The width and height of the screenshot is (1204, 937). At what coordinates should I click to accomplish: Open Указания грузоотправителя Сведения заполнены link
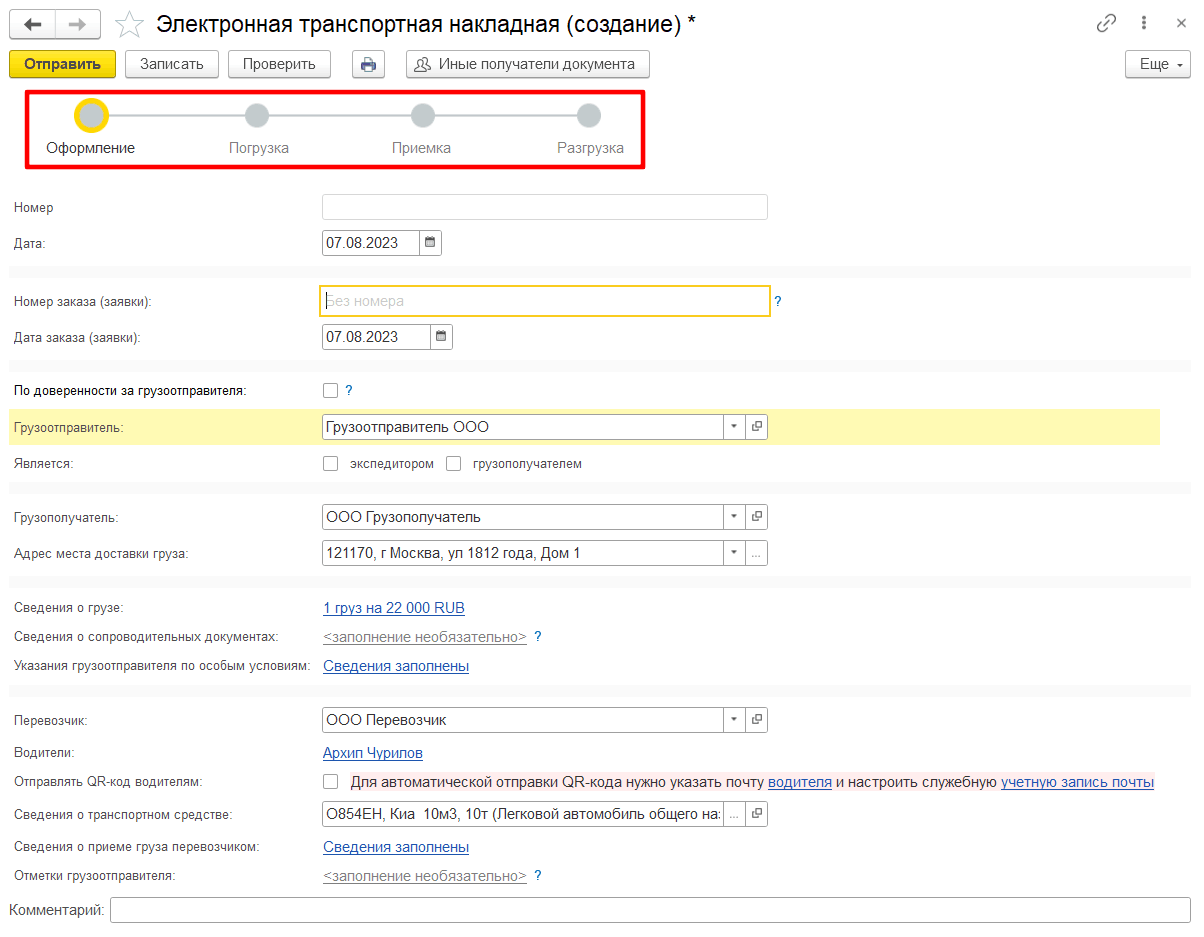tap(396, 666)
